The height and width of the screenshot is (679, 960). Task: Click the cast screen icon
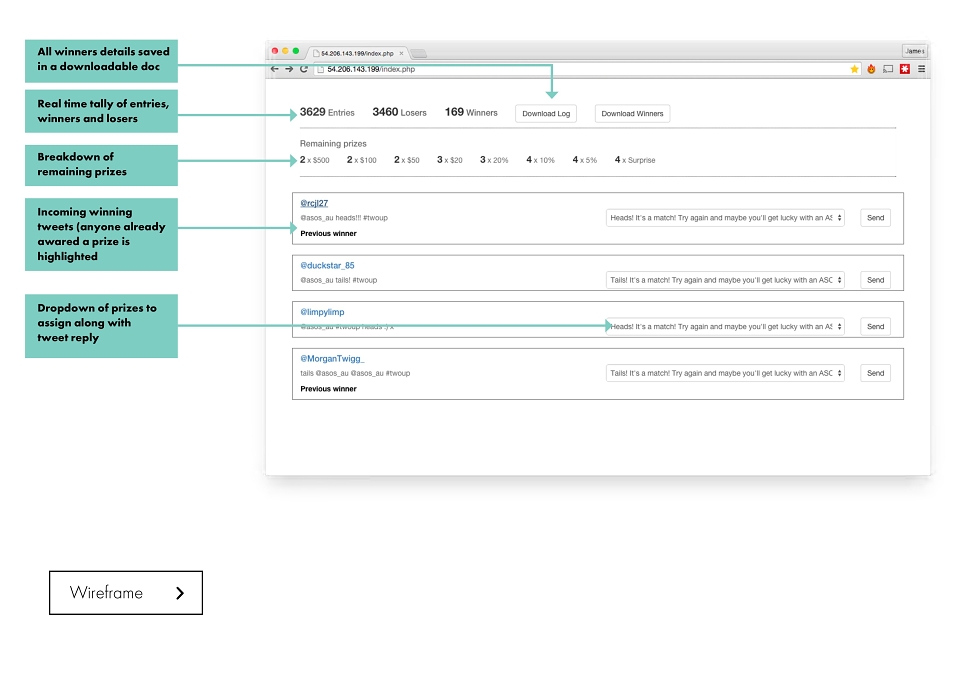point(888,69)
